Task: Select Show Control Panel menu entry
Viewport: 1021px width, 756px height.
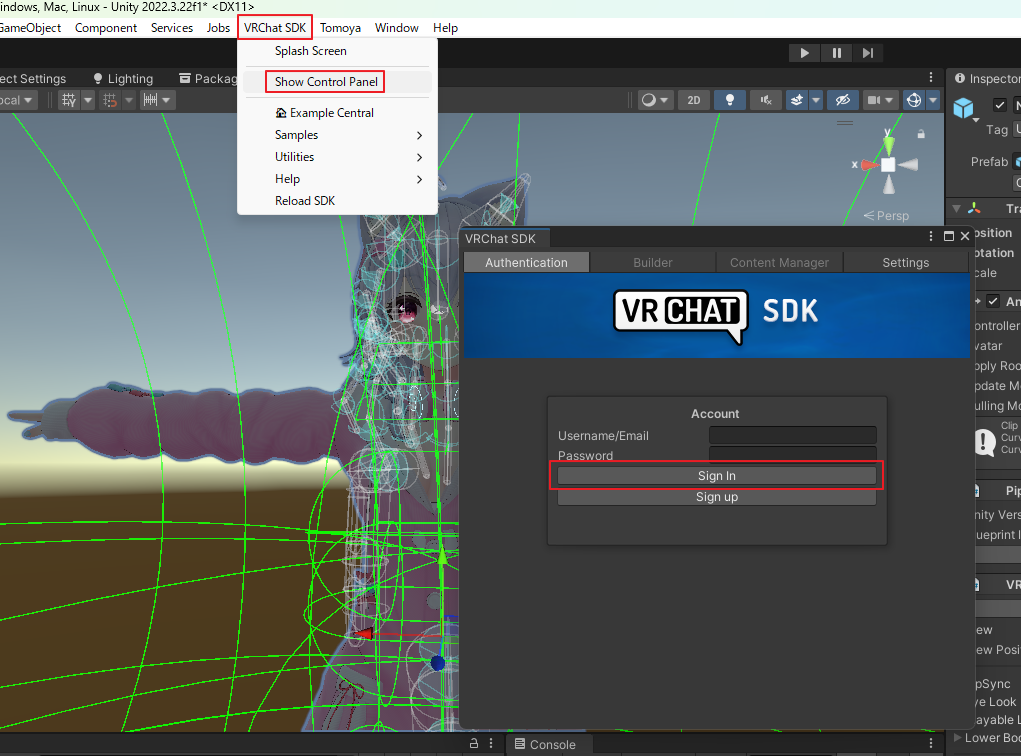Action: [x=326, y=82]
